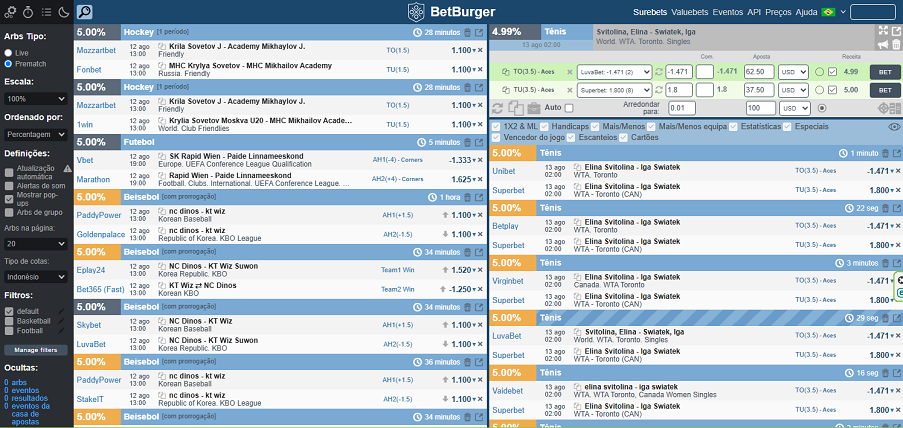Image resolution: width=903 pixels, height=428 pixels.
Task: Open the Ordenado por Percentagem dropdown
Action: tap(36, 134)
